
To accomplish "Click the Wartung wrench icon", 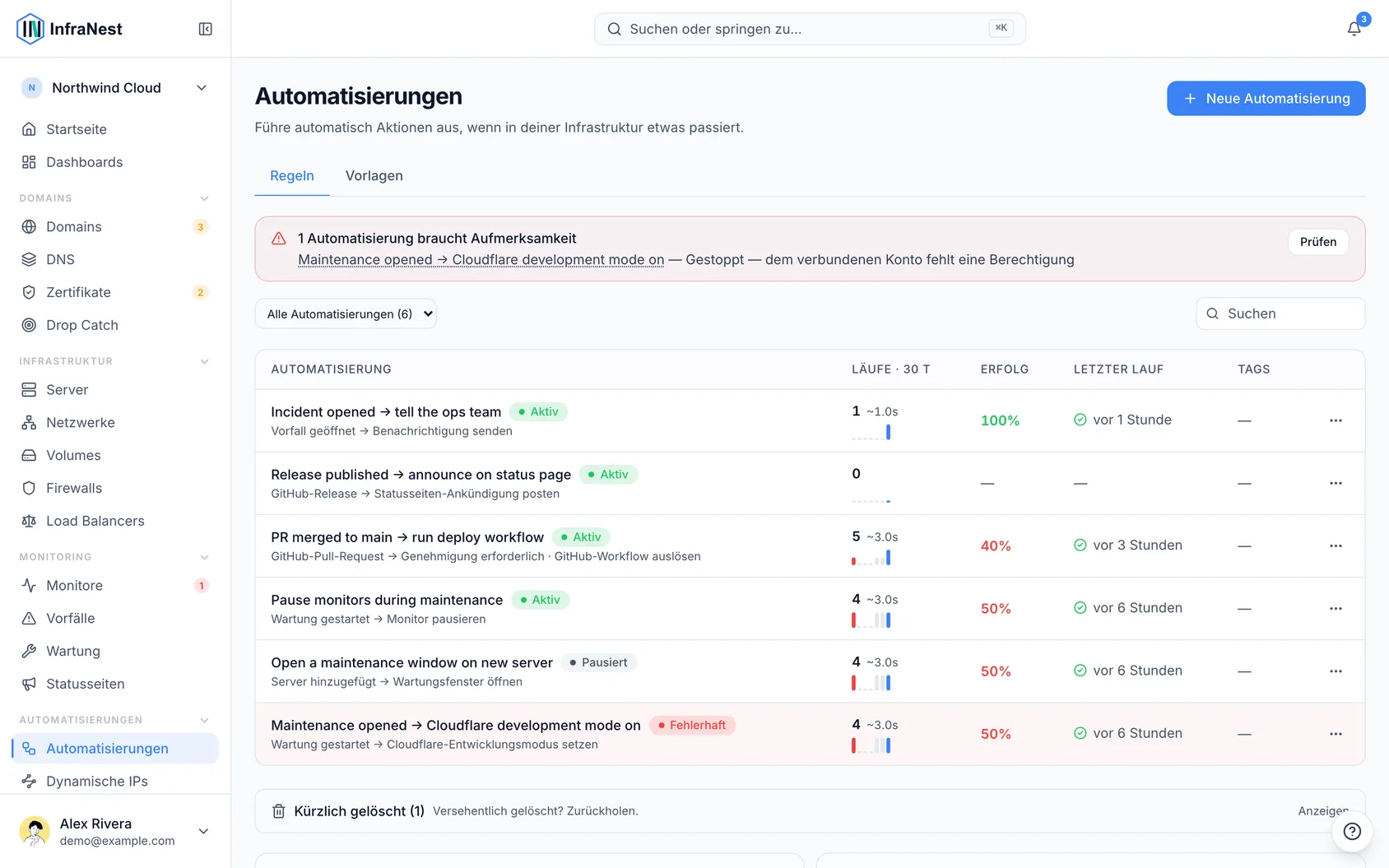I will coord(29,651).
